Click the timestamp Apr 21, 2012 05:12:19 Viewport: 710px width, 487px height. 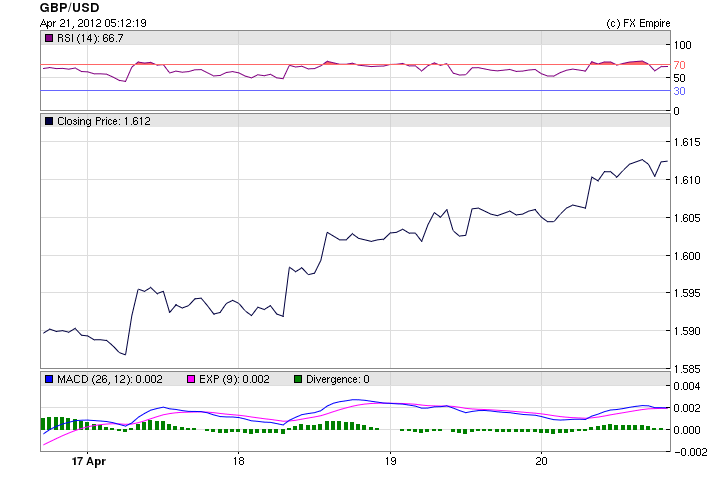[x=93, y=23]
